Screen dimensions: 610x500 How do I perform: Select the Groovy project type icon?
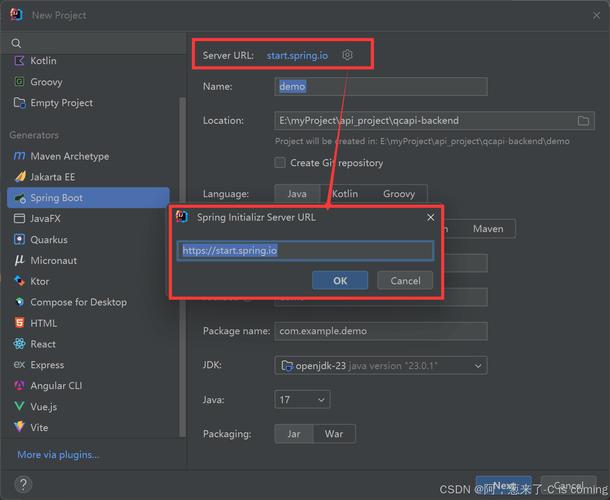[20, 82]
